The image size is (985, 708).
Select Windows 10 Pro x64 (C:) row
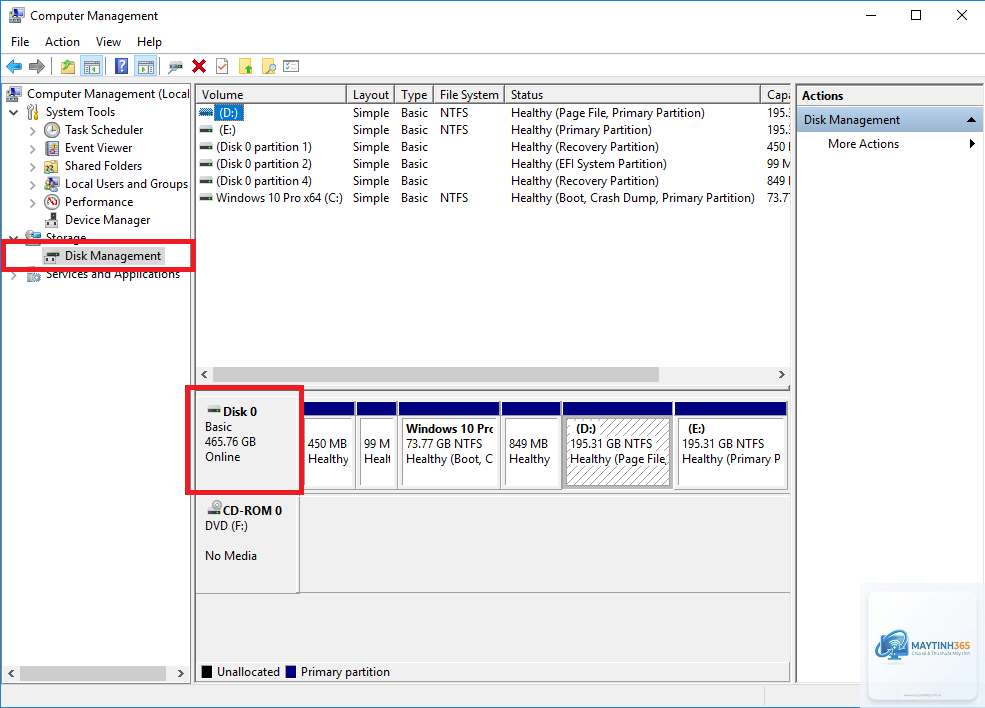tap(493, 198)
